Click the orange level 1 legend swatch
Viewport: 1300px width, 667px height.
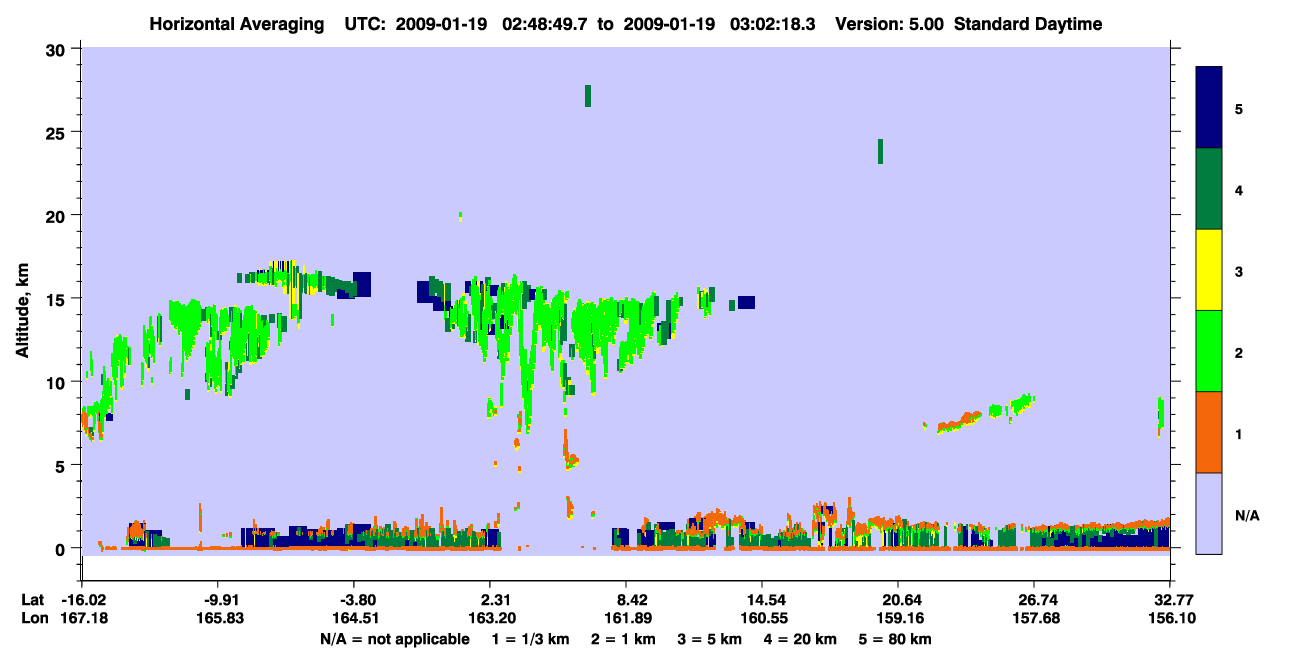click(1209, 432)
